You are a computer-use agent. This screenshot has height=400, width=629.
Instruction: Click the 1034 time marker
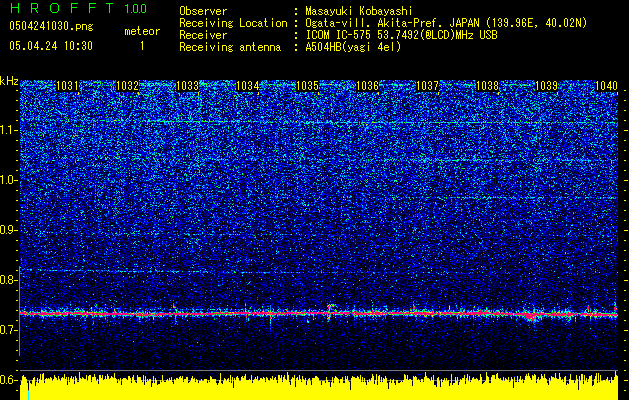tap(248, 86)
